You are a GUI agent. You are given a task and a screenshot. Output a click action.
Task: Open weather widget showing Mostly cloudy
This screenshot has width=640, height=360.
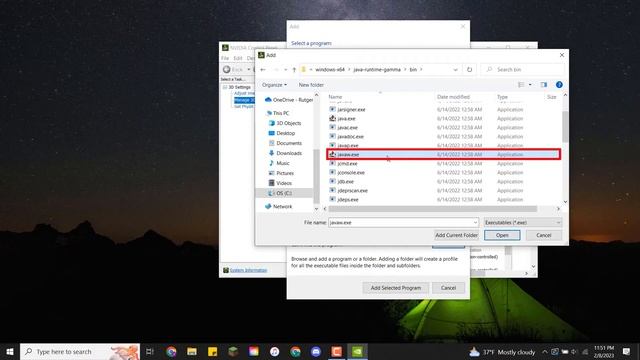click(x=502, y=351)
